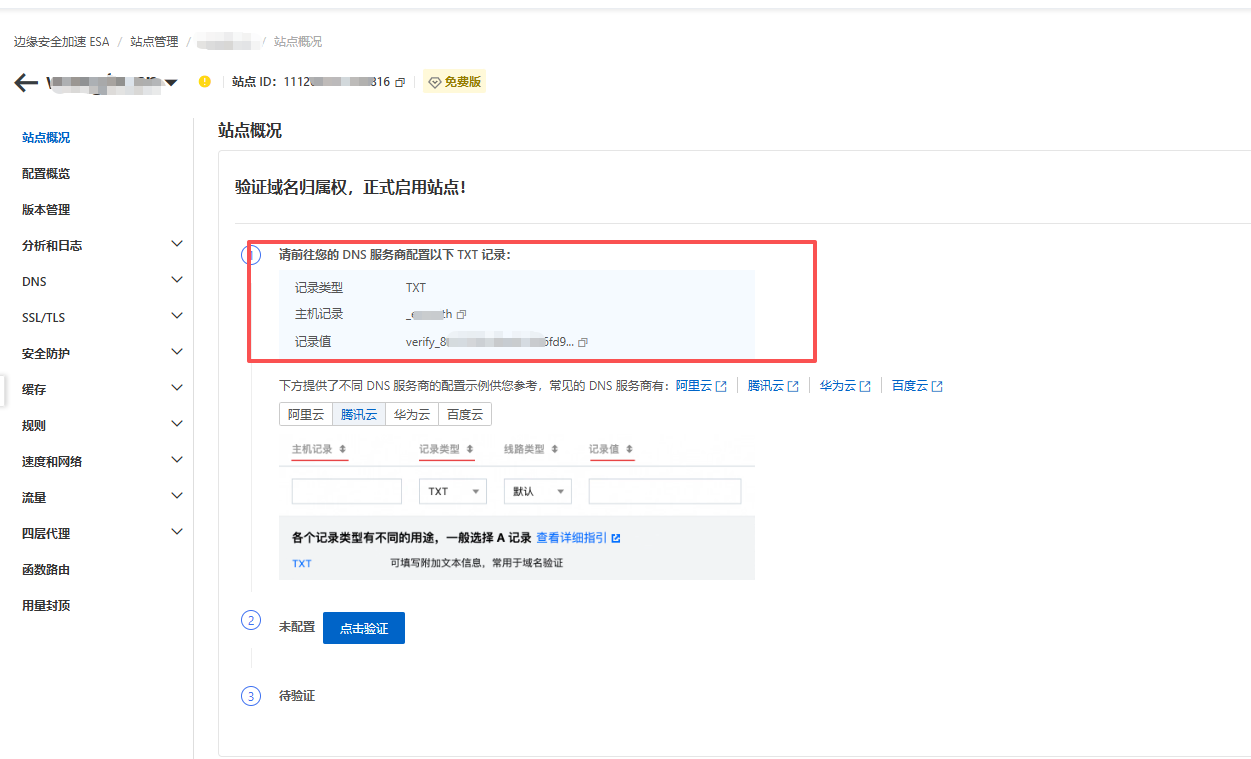This screenshot has height=759, width=1251.
Task: Copy the site ID
Action: (399, 82)
